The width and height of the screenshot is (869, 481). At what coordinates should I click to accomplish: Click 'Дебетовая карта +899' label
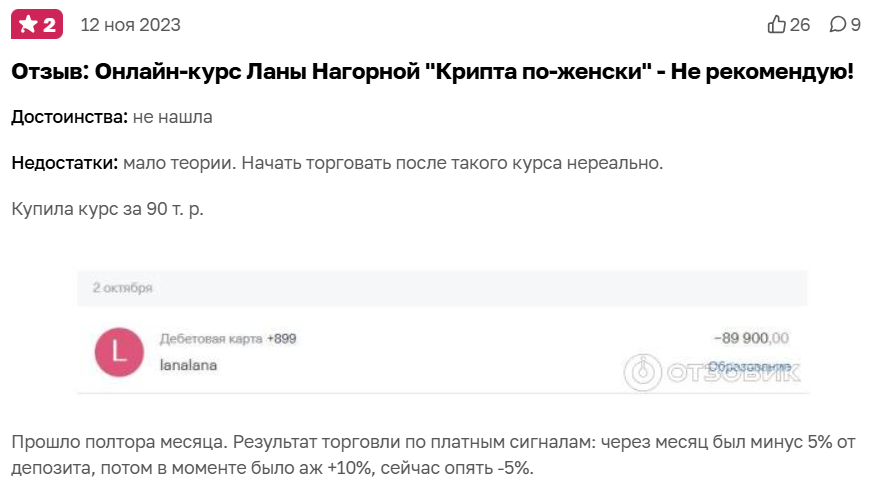(x=228, y=339)
